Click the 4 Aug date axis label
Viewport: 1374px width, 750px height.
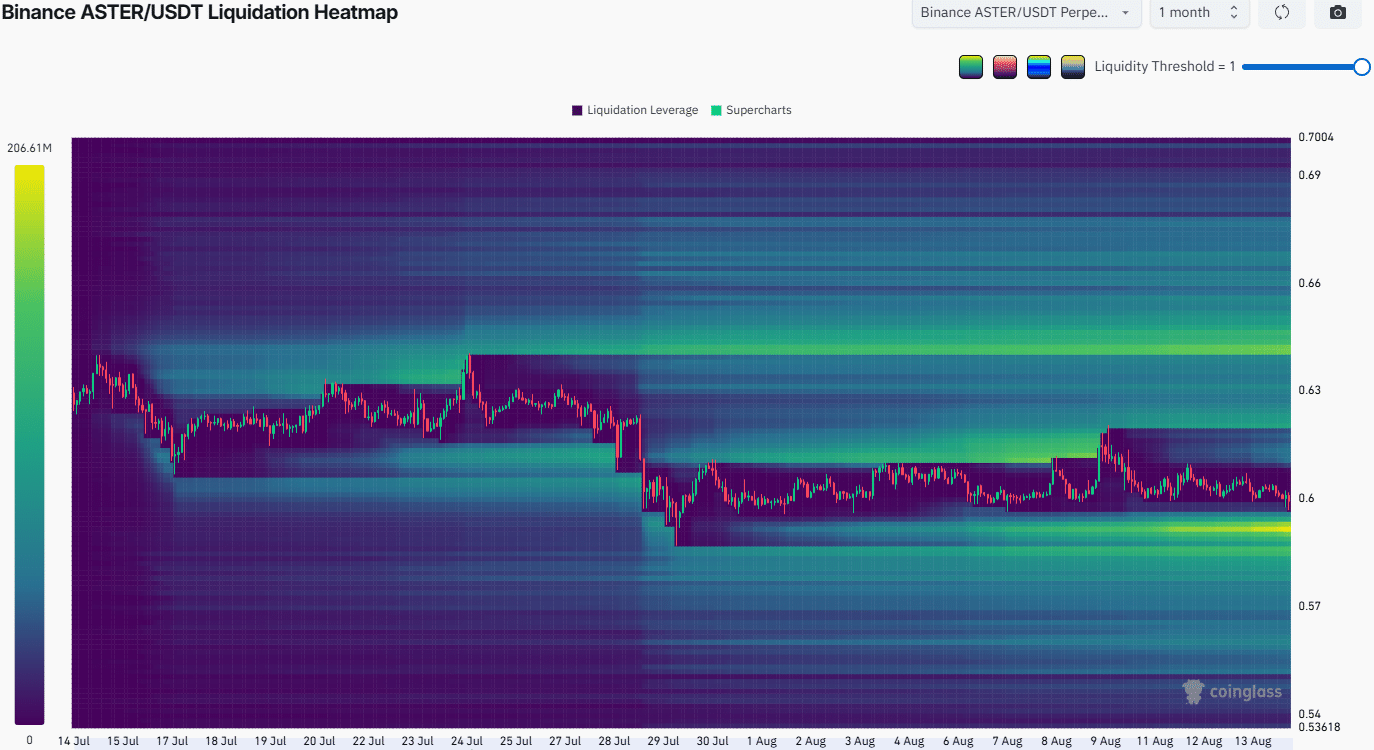point(909,741)
